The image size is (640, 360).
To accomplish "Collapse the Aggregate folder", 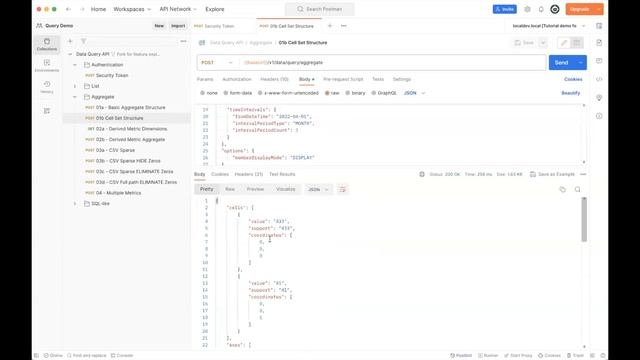I will click(75, 97).
